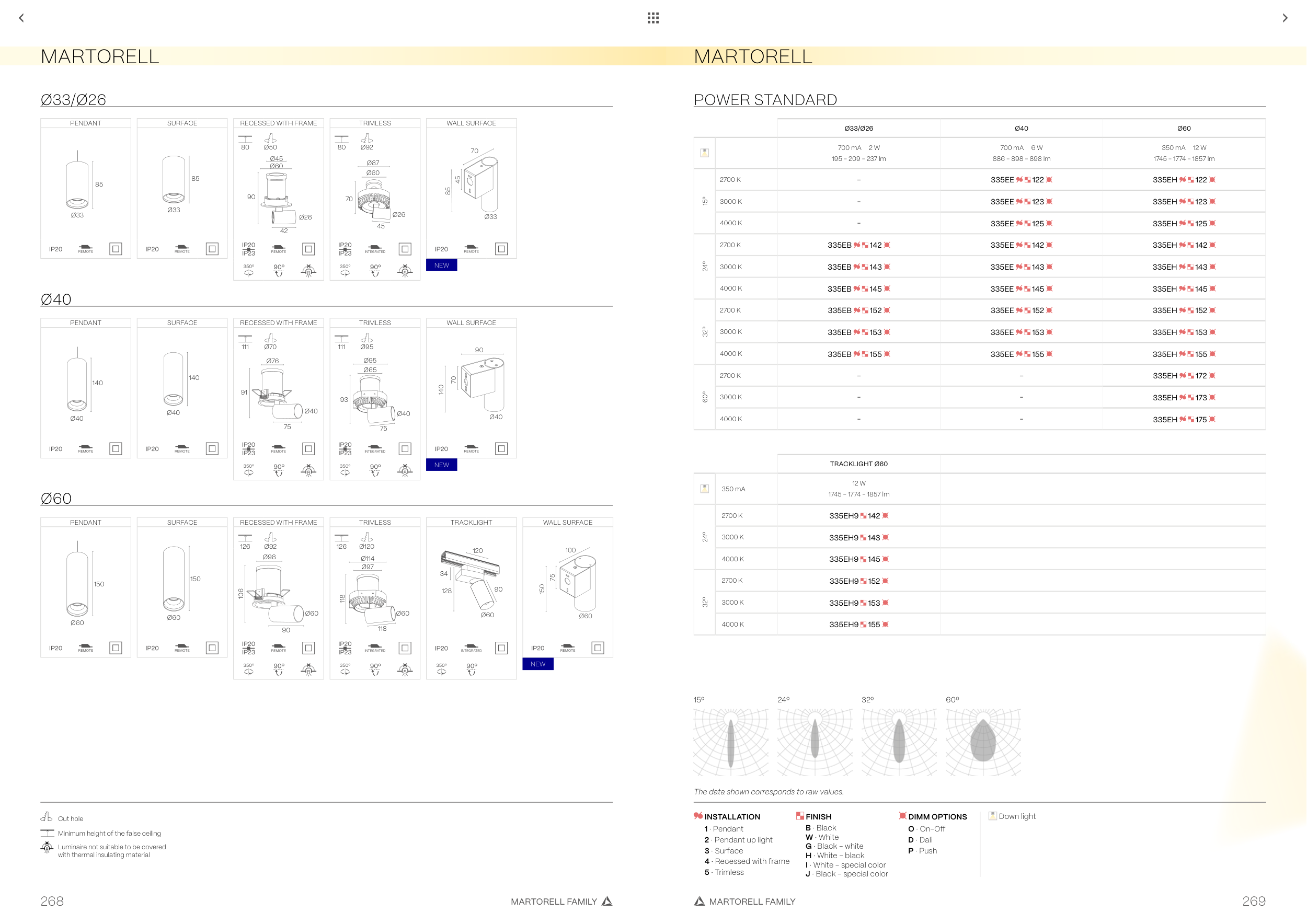Click the NEW badge under Ø33 Wall Surface
The height and width of the screenshot is (924, 1307).
pos(441,265)
